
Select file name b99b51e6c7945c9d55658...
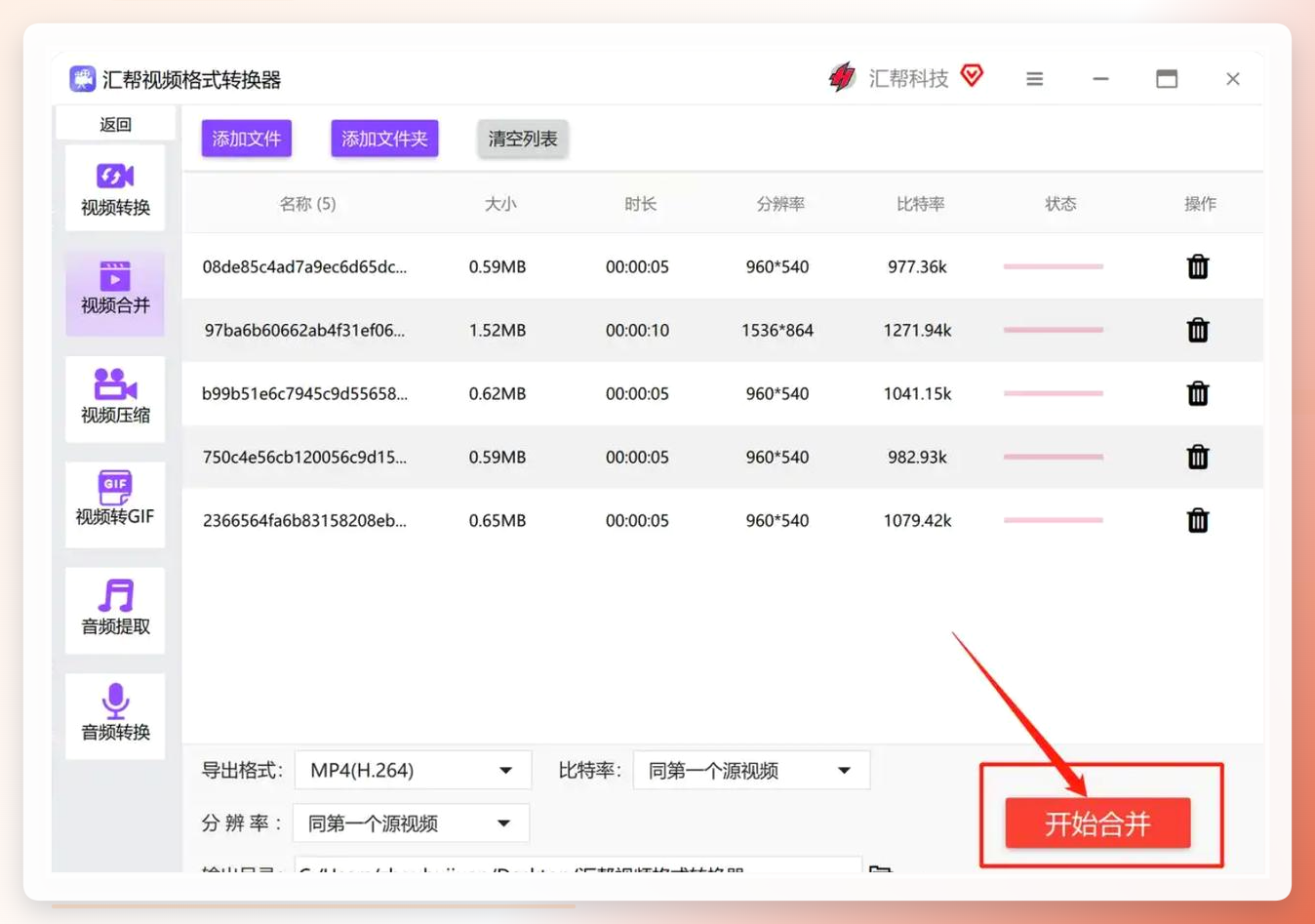[x=304, y=393]
